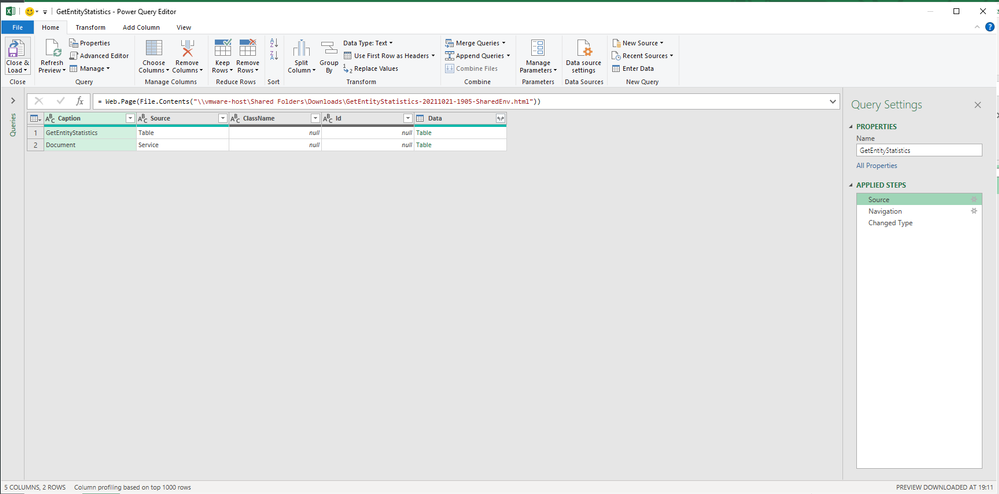Select the Navigation applied step
This screenshot has height=494, width=999.
919,211
